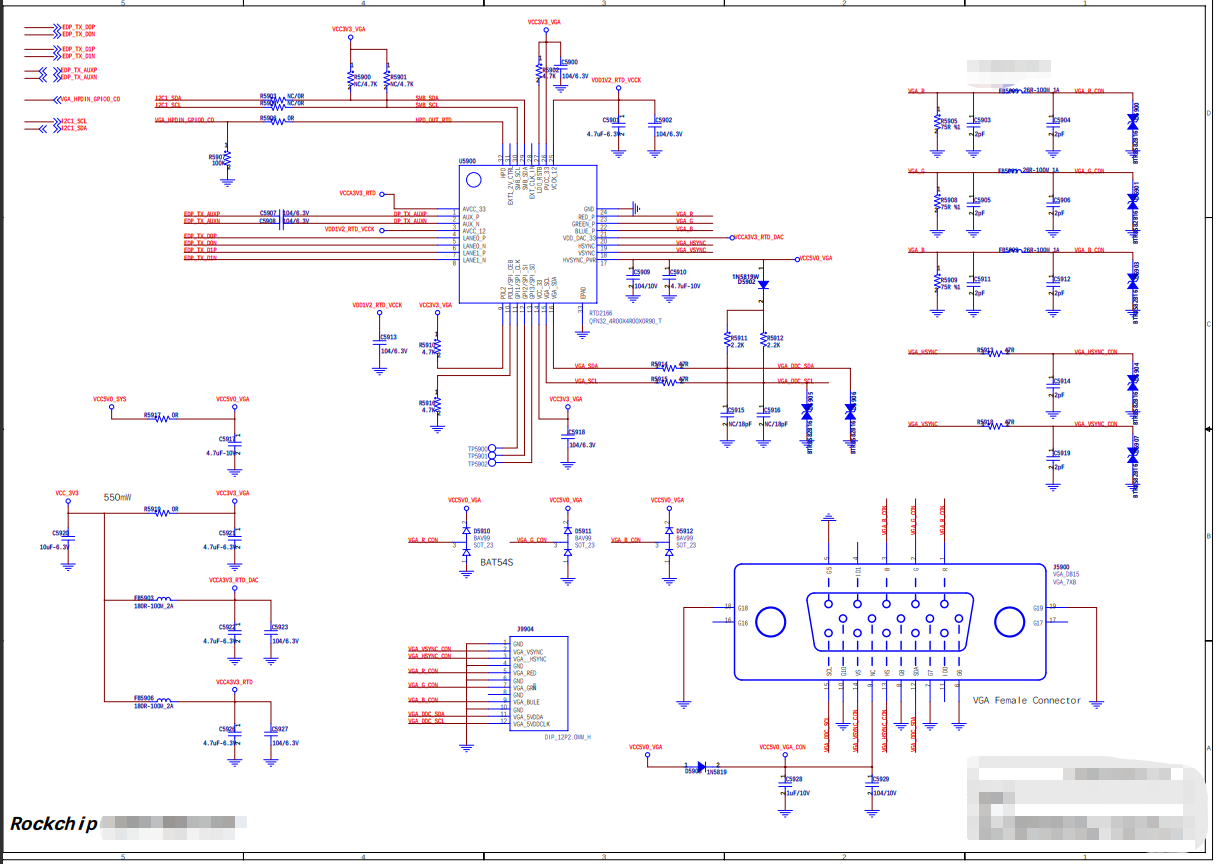Select the D5912 BAV99 diode

pyautogui.click(x=669, y=541)
